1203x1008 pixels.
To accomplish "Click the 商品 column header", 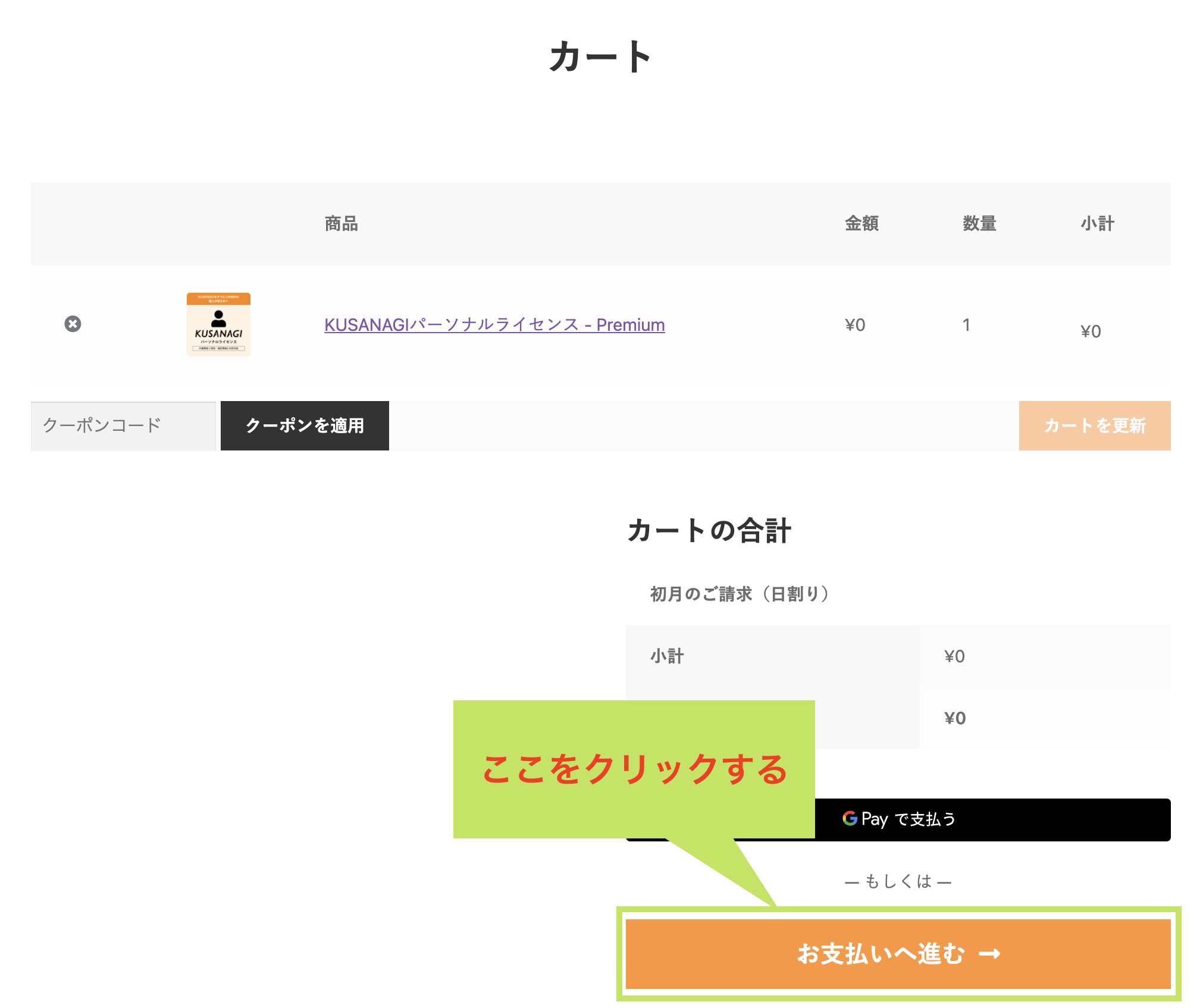I will pos(340,223).
